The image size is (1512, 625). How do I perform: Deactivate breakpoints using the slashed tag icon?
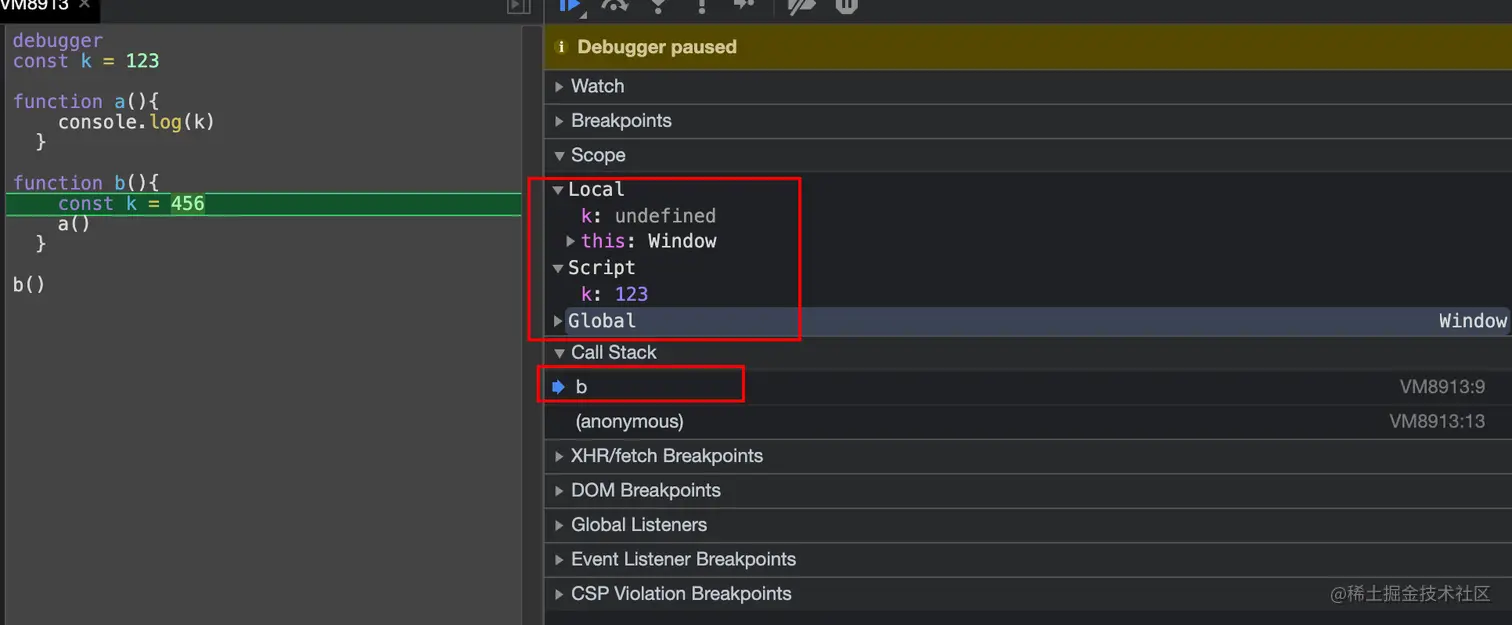tap(802, 5)
